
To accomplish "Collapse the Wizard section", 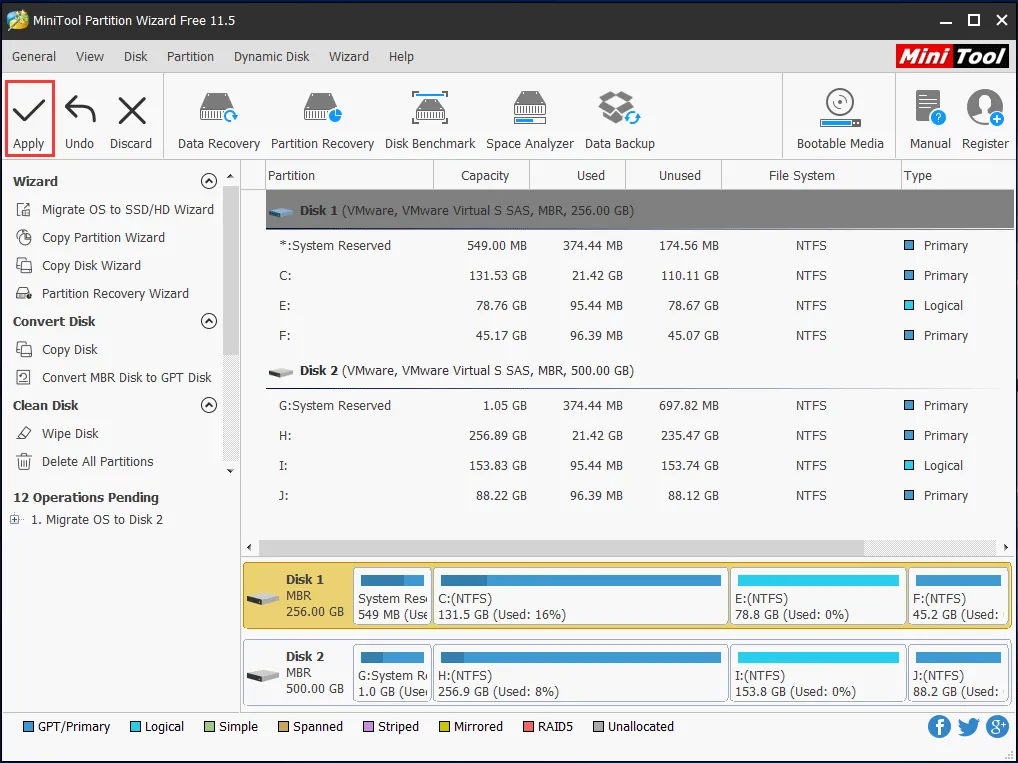I will (x=208, y=182).
